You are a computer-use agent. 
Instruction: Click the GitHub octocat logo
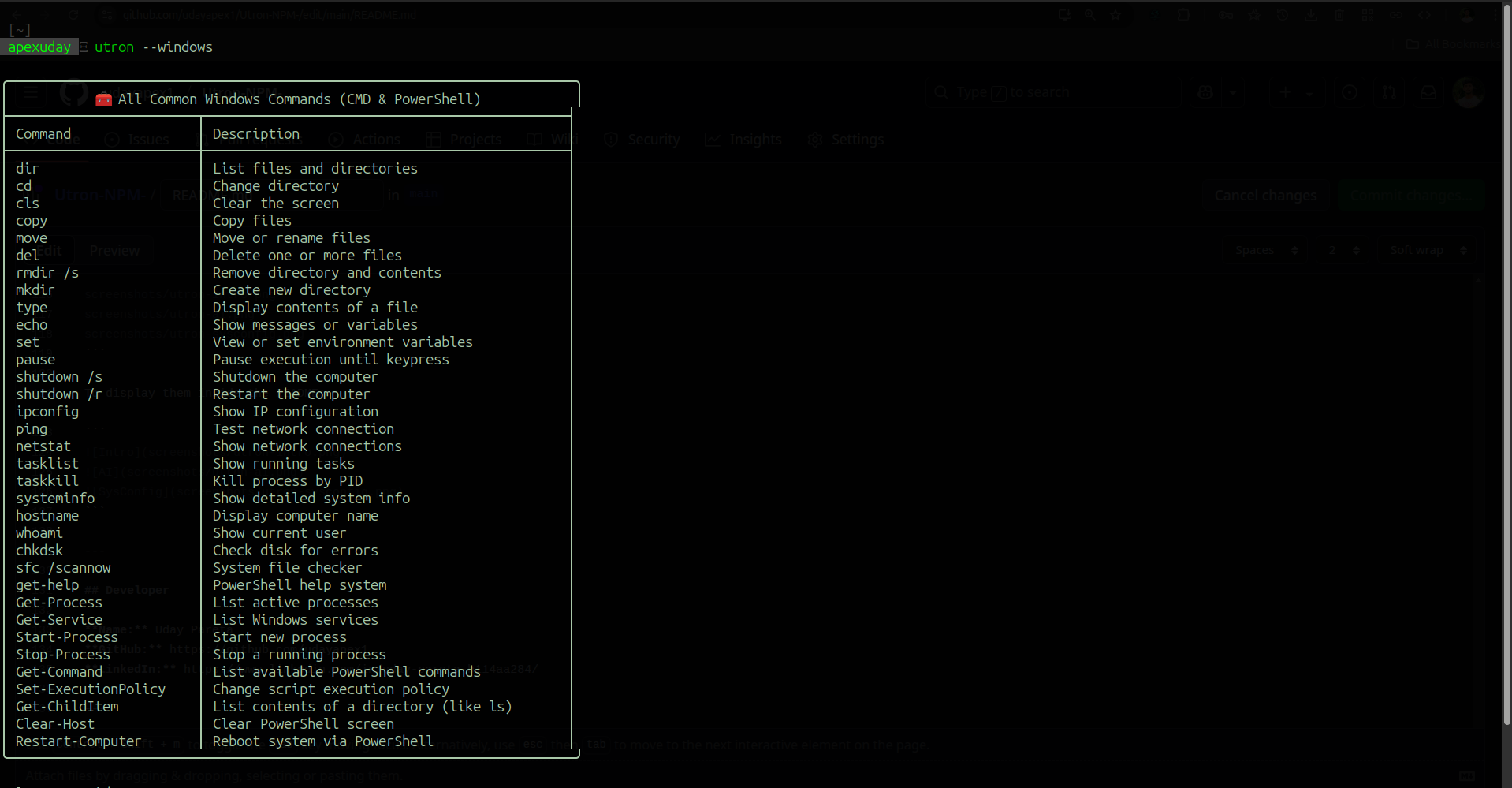coord(73,93)
